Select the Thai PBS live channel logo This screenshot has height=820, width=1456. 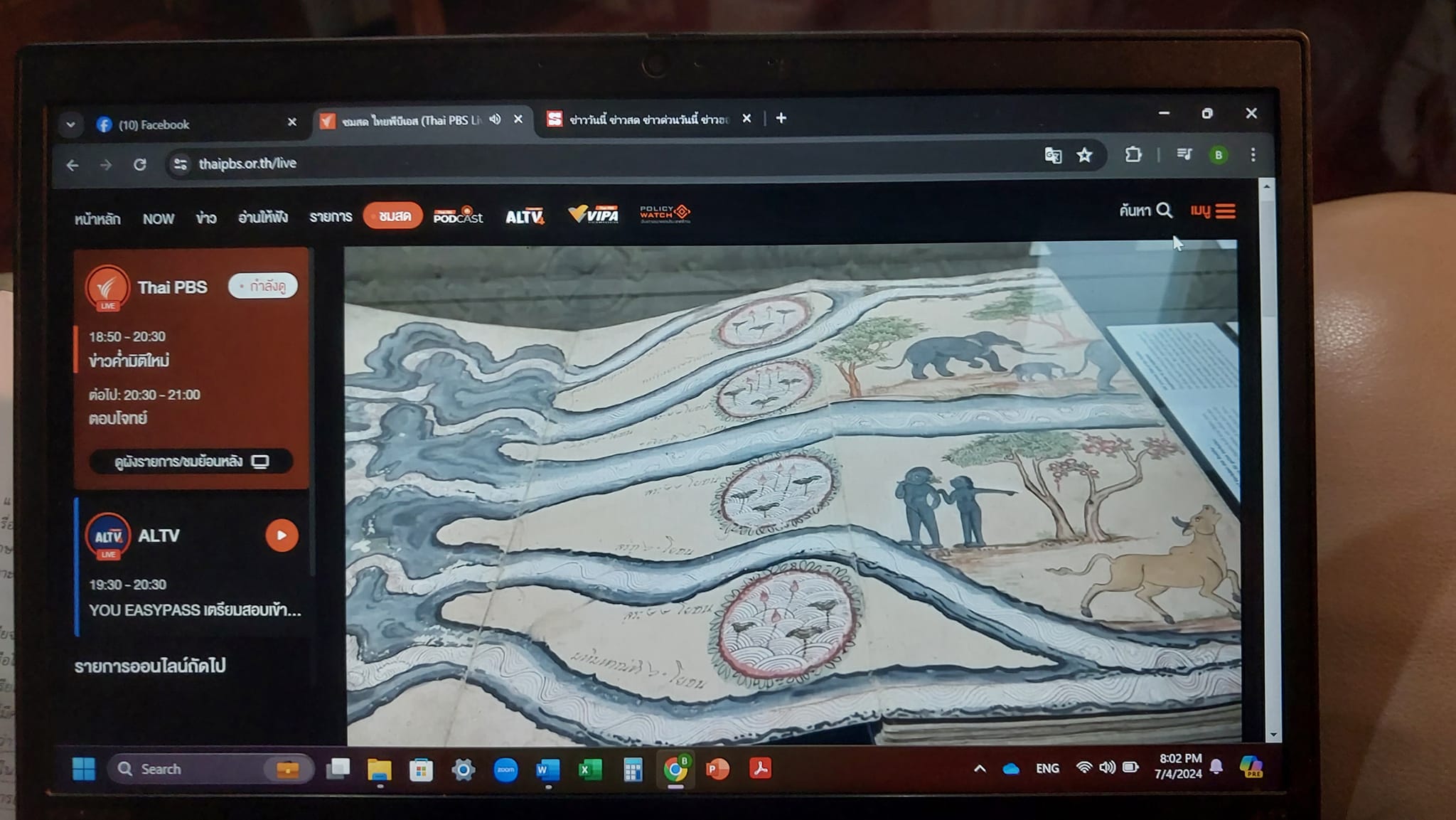(107, 289)
